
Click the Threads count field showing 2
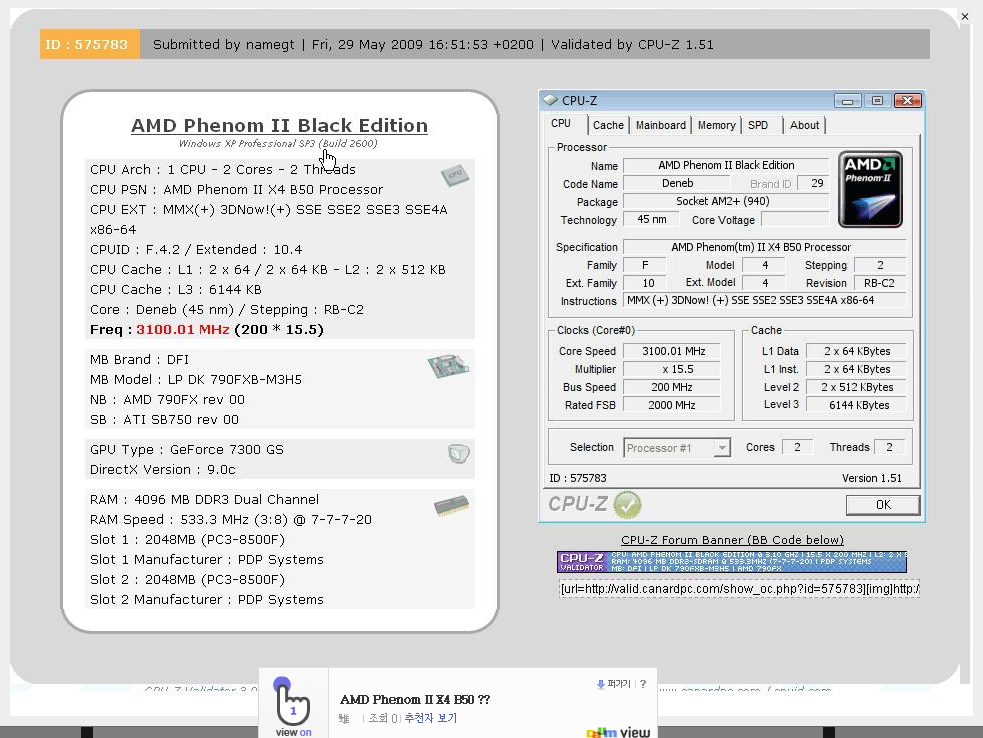click(890, 447)
